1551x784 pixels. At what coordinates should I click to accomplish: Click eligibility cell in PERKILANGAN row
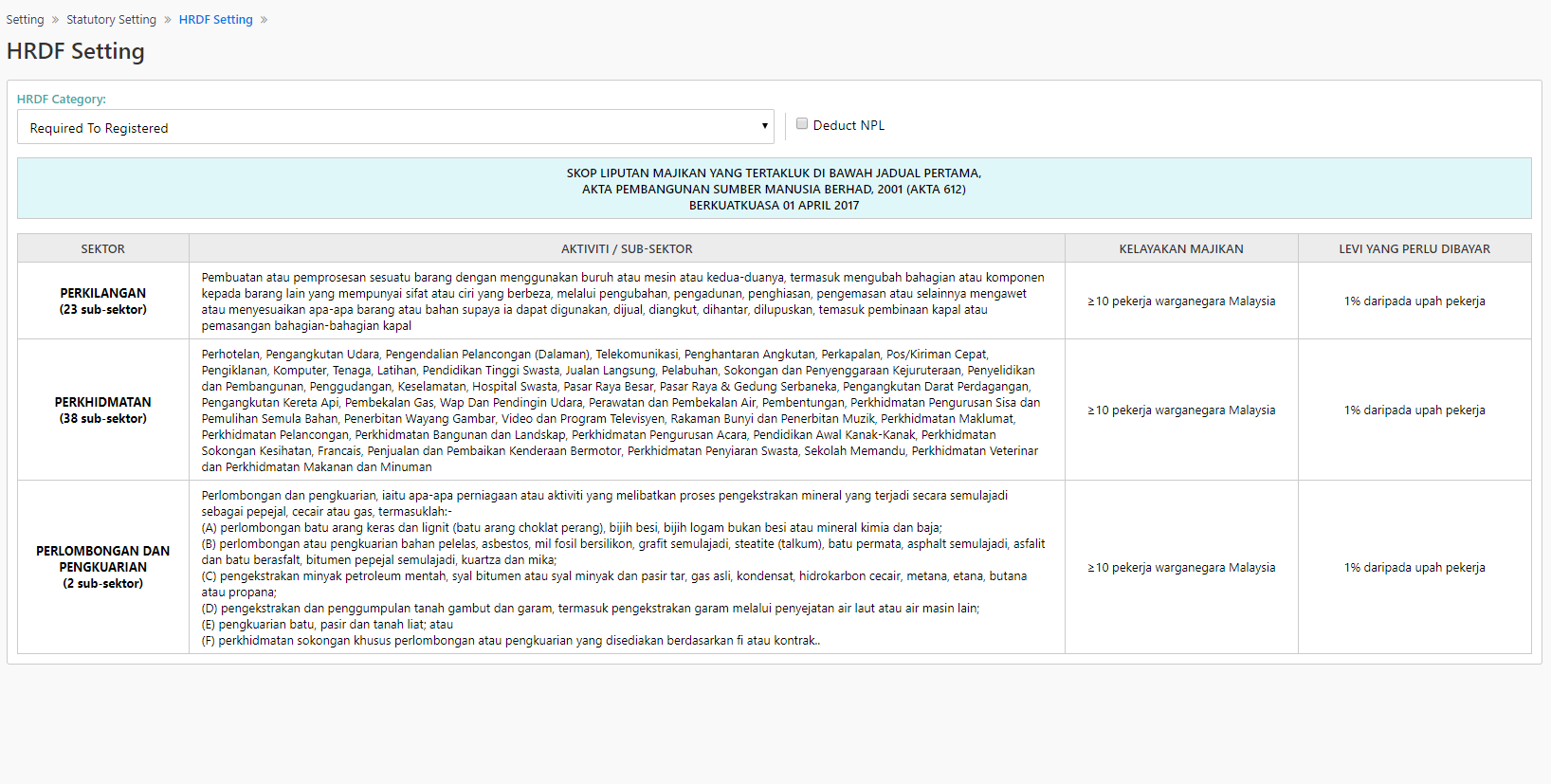(x=1181, y=301)
